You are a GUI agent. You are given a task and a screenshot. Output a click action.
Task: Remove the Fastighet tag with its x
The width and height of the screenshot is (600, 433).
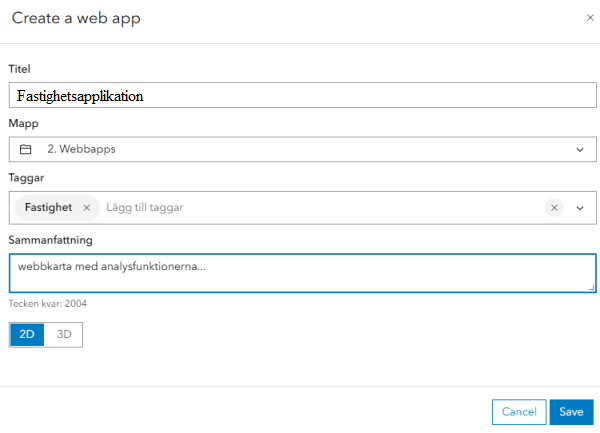click(87, 207)
